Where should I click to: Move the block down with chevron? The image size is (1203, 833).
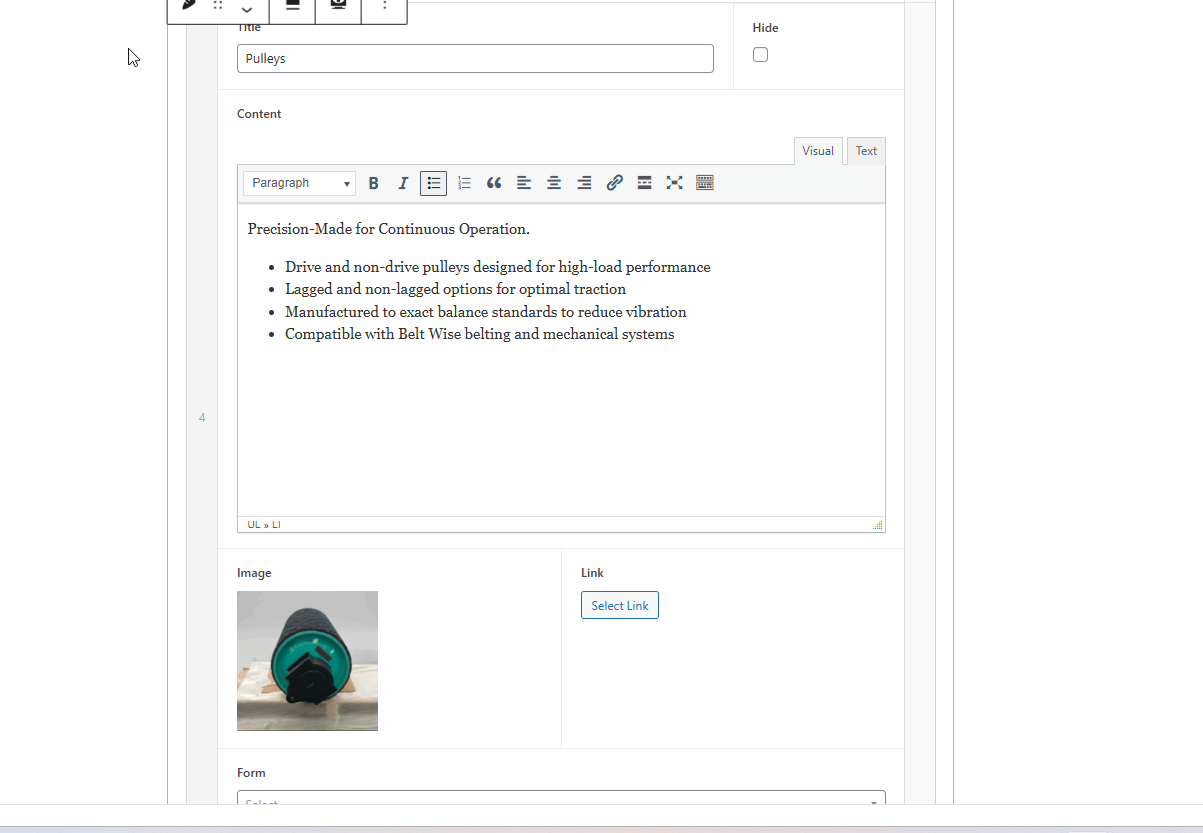pos(247,10)
